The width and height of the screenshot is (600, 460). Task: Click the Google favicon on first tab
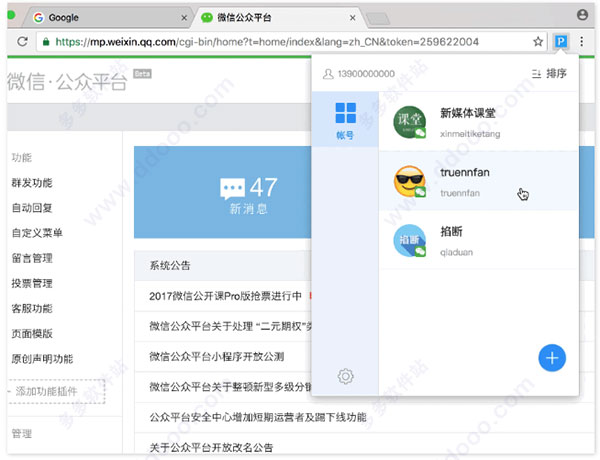(x=38, y=18)
